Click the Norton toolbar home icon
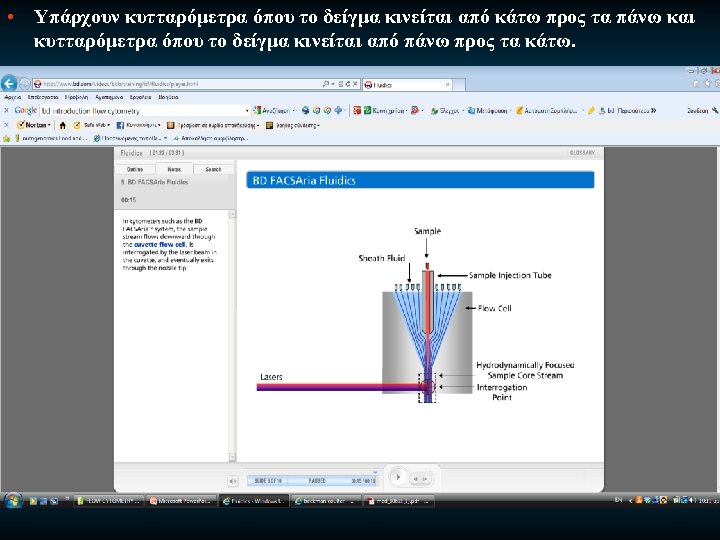The image size is (720, 540). [63, 125]
